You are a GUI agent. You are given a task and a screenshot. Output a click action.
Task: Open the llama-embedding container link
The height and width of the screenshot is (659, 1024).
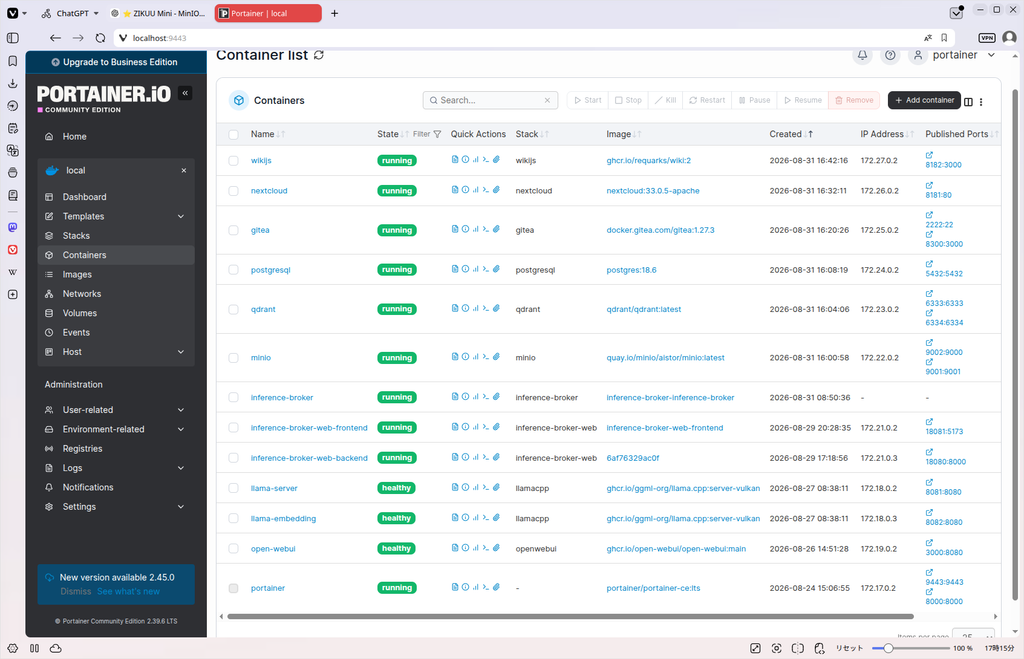283,519
